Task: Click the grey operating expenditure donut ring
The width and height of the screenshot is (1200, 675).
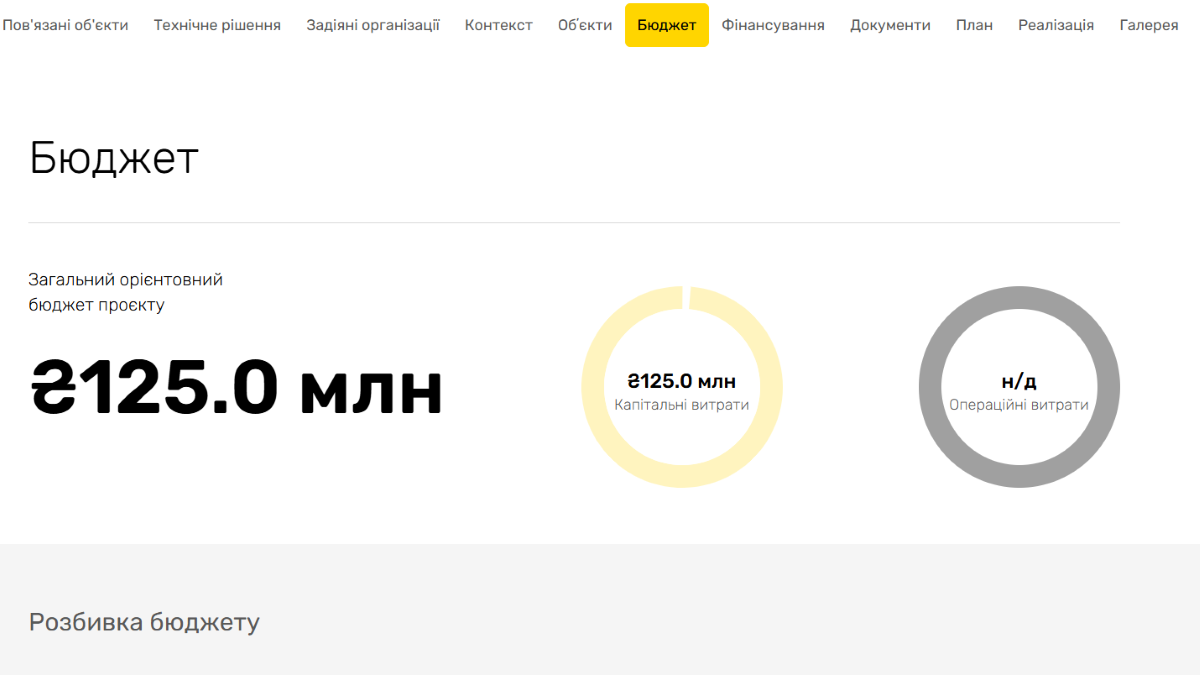Action: [x=931, y=387]
